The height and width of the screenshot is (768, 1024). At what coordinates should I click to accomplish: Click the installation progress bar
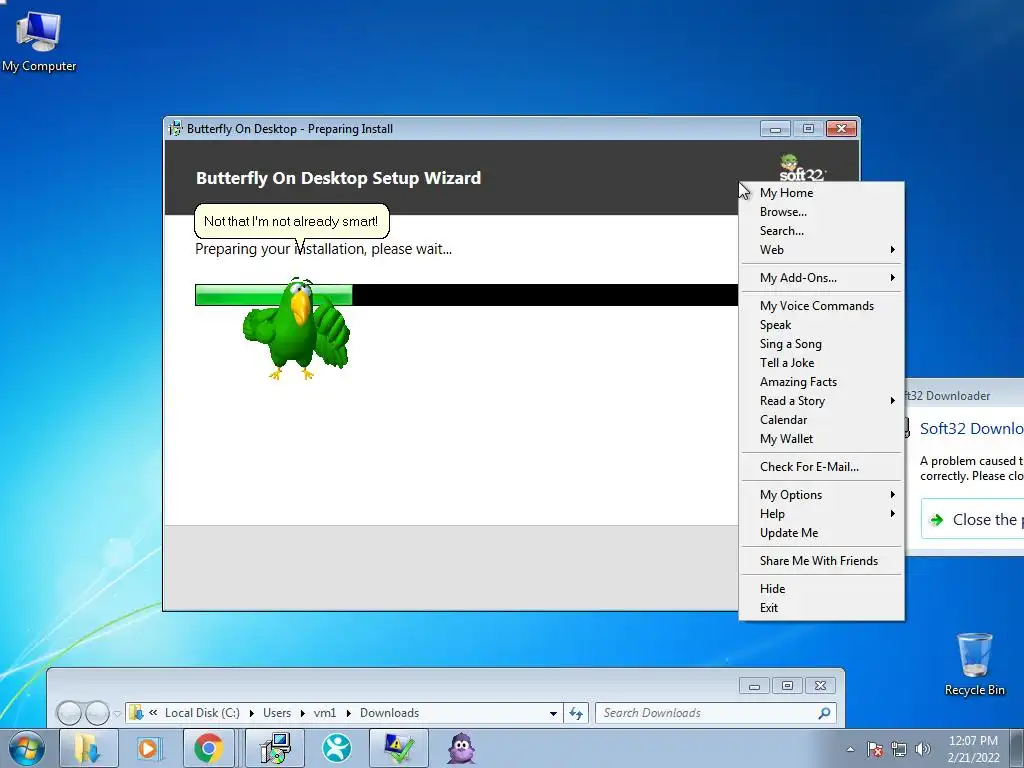click(466, 295)
